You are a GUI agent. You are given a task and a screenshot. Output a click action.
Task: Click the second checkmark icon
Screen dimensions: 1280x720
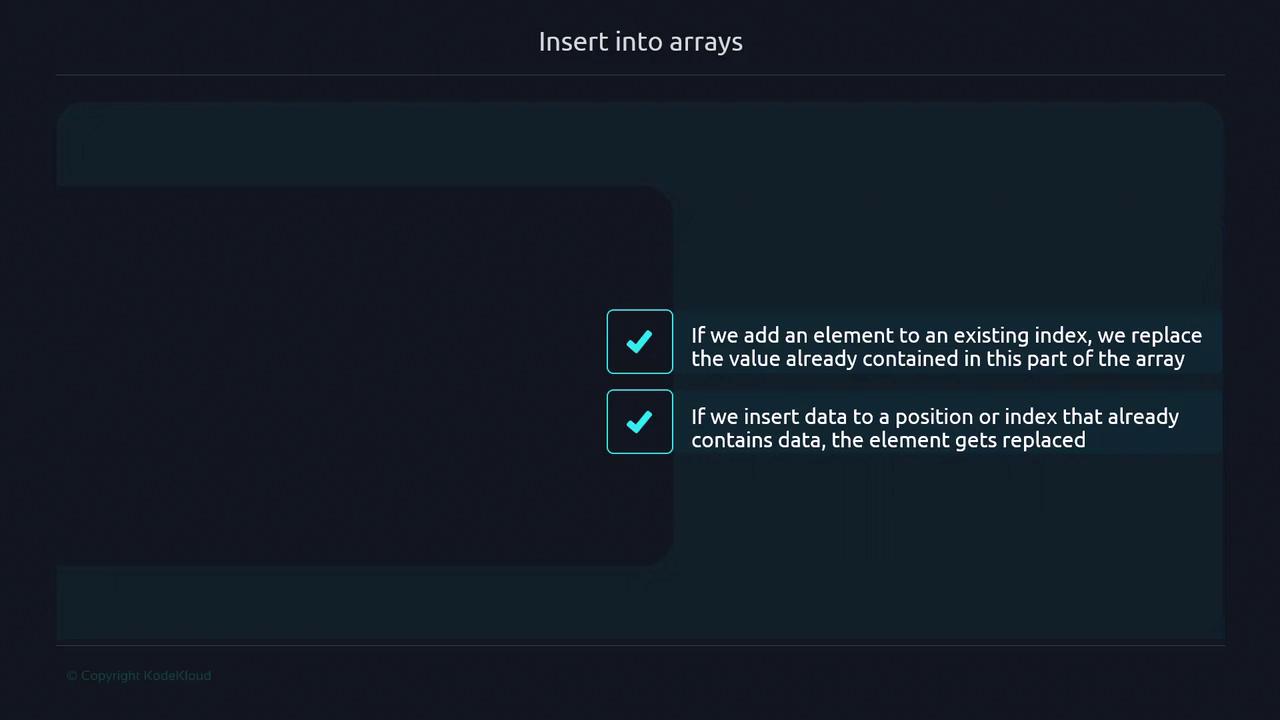(639, 423)
